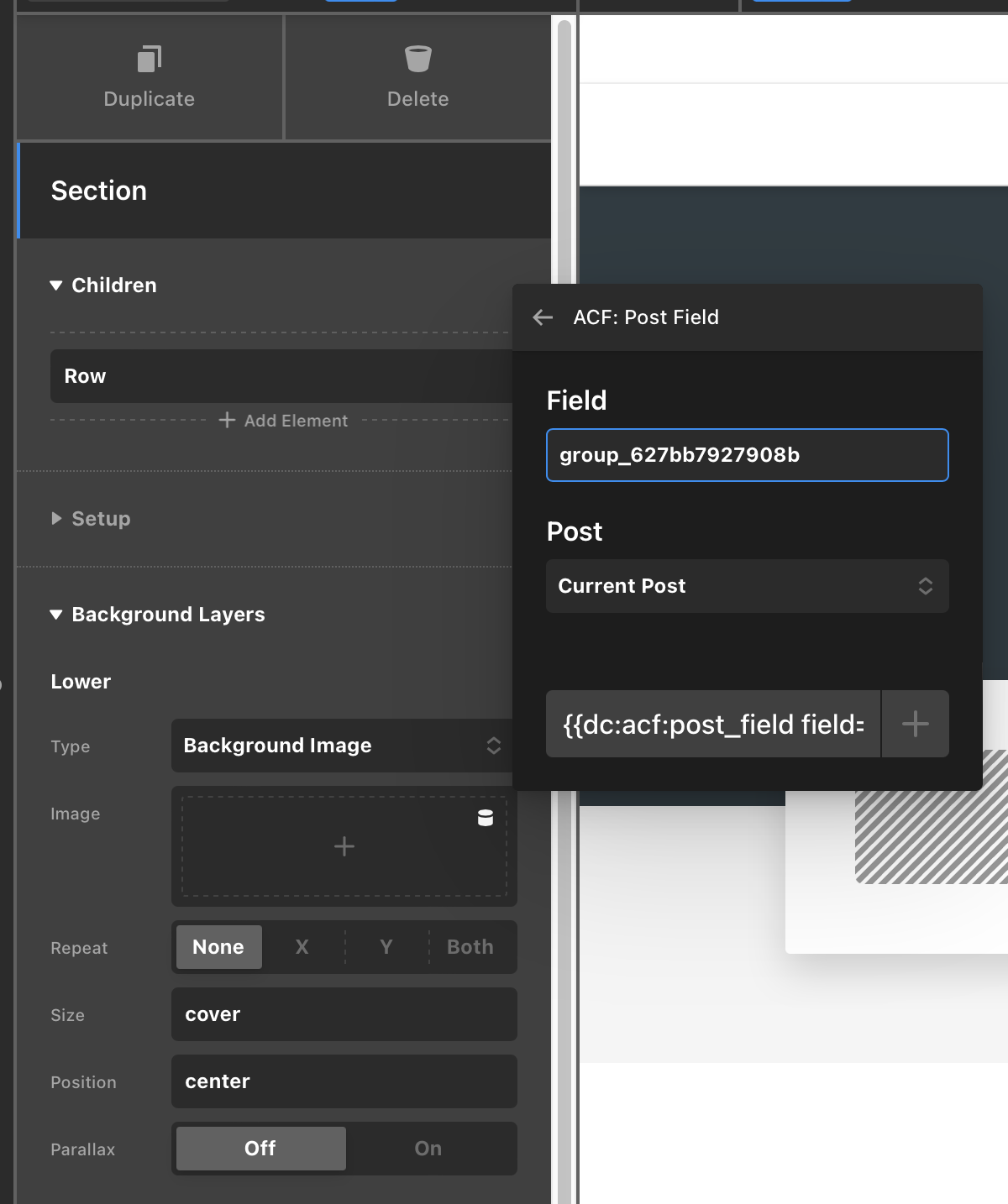Open the Type dropdown Background Image
Image resolution: width=1008 pixels, height=1204 pixels.
tap(344, 746)
